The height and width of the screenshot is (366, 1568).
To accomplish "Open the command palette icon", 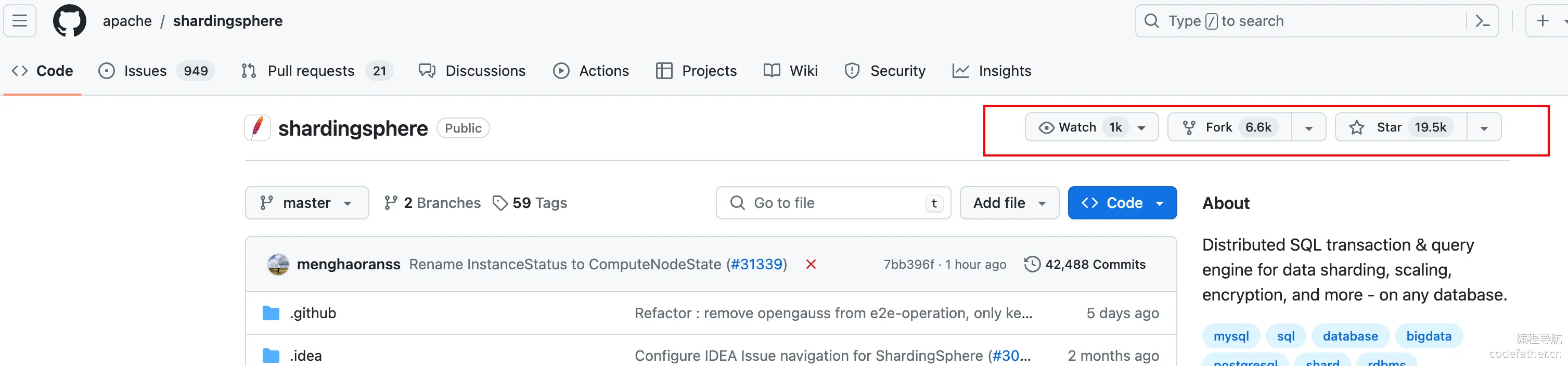I will pos(1483,21).
